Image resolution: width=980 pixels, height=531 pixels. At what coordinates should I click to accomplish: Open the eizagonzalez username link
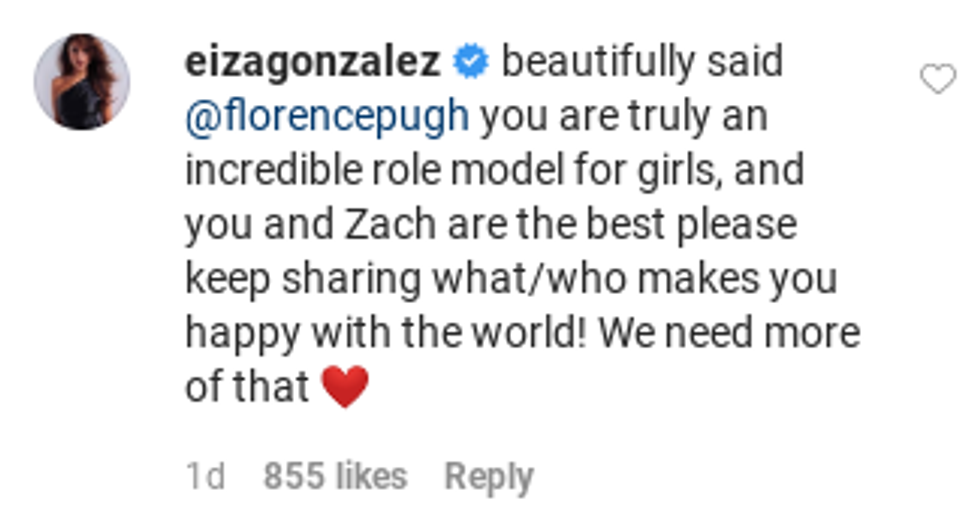click(x=312, y=63)
